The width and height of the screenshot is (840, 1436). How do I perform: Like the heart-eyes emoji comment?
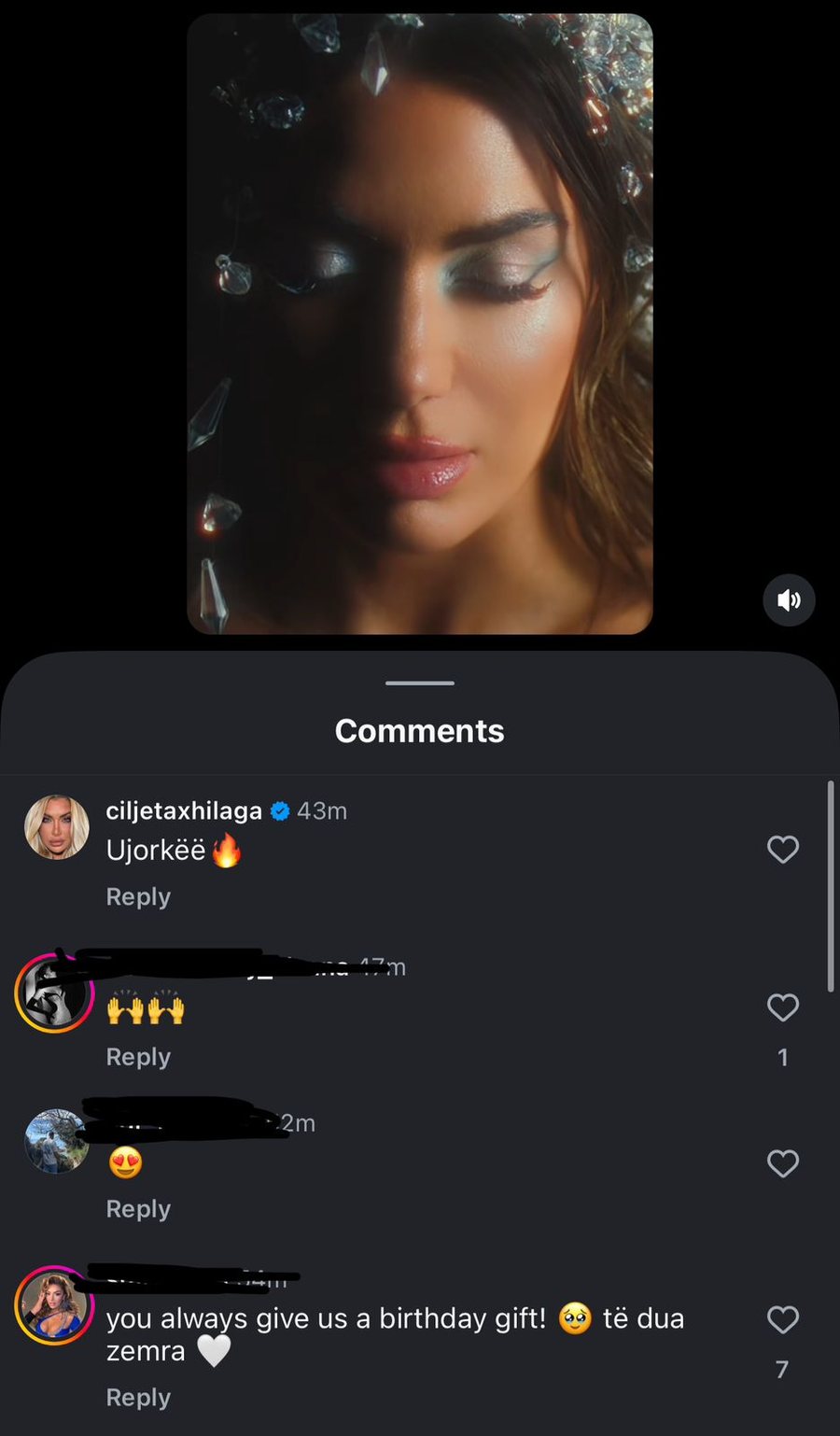point(782,1163)
